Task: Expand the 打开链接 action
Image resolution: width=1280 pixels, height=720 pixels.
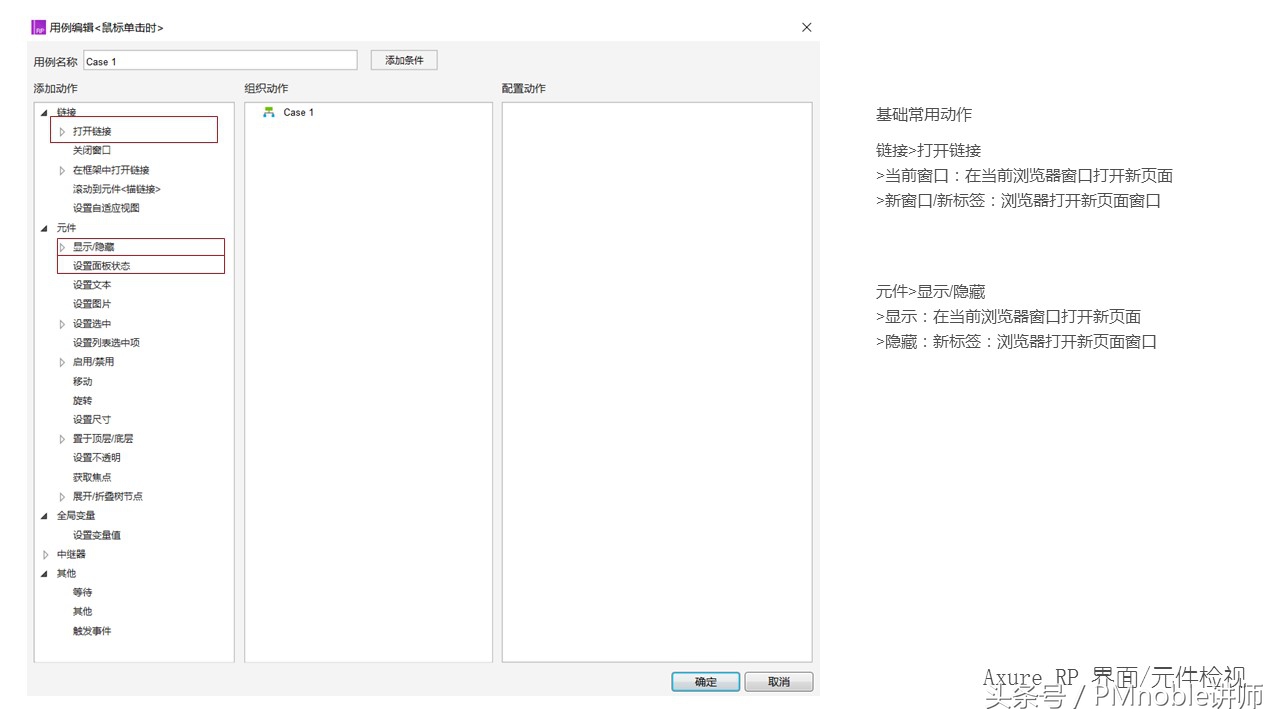Action: pyautogui.click(x=62, y=130)
